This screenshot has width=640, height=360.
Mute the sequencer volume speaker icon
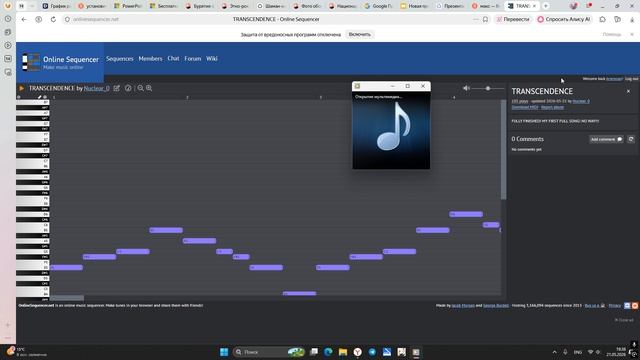tap(466, 88)
